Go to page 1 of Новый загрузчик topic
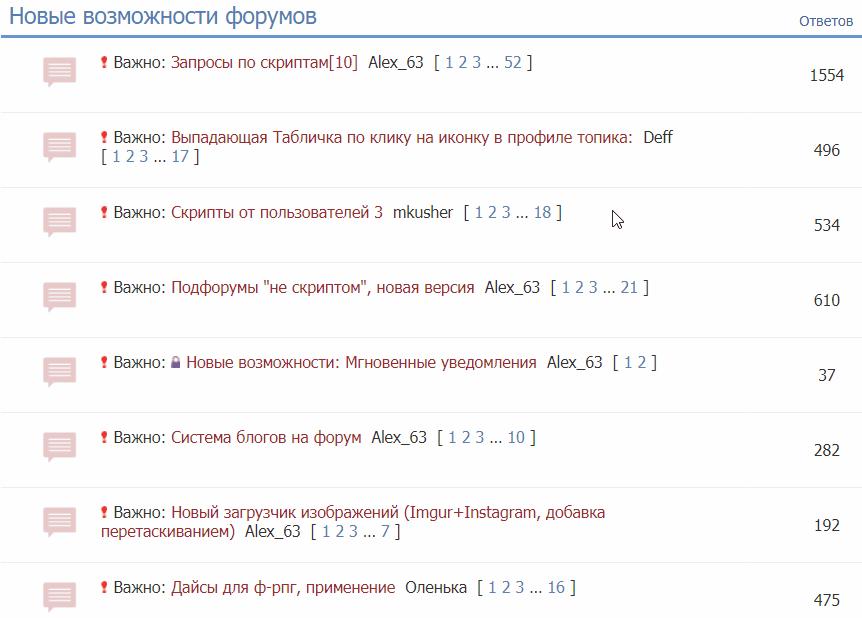Image resolution: width=862 pixels, height=618 pixels. click(x=326, y=532)
